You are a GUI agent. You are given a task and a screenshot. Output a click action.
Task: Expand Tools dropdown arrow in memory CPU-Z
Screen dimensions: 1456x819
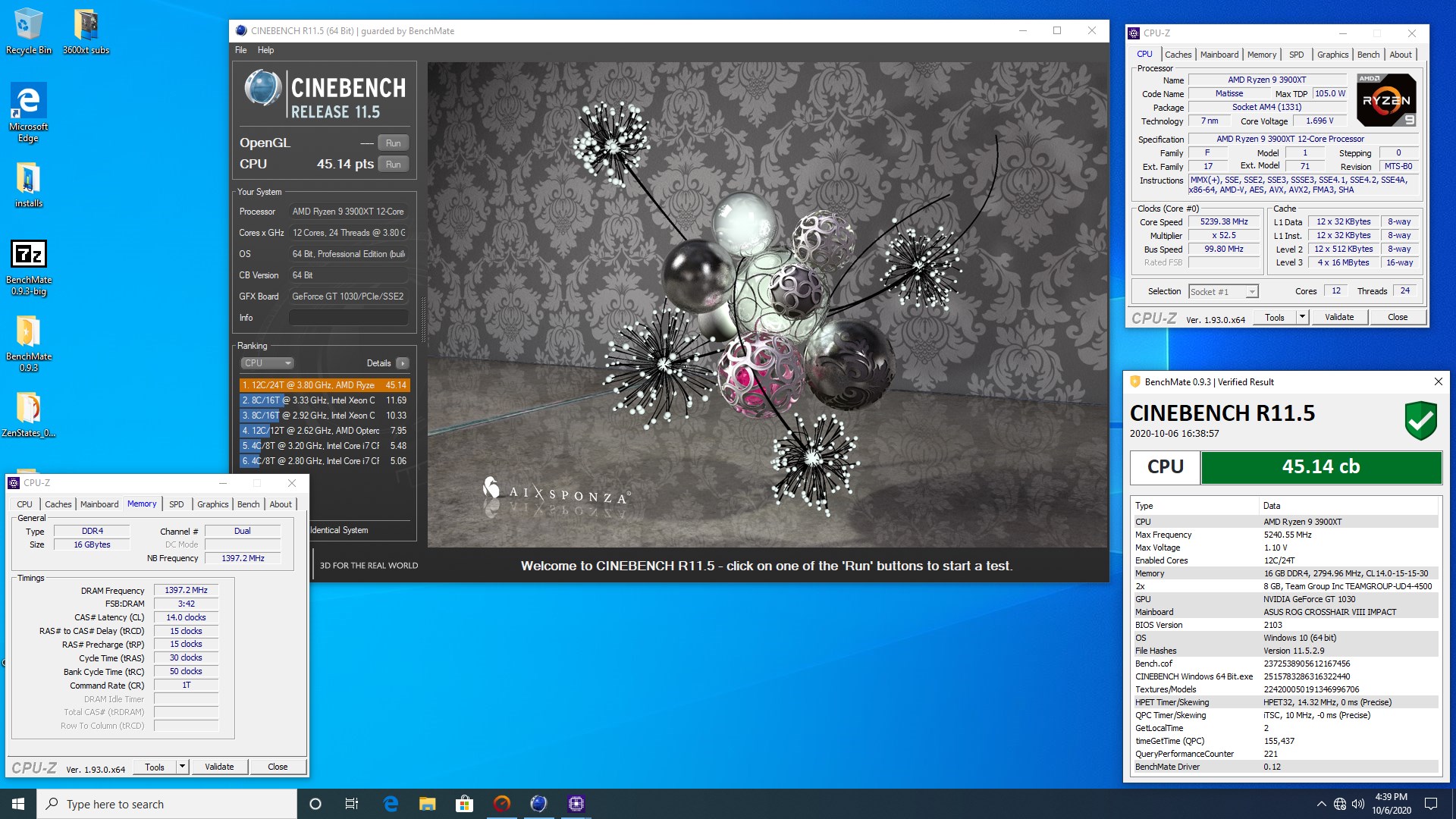click(182, 767)
